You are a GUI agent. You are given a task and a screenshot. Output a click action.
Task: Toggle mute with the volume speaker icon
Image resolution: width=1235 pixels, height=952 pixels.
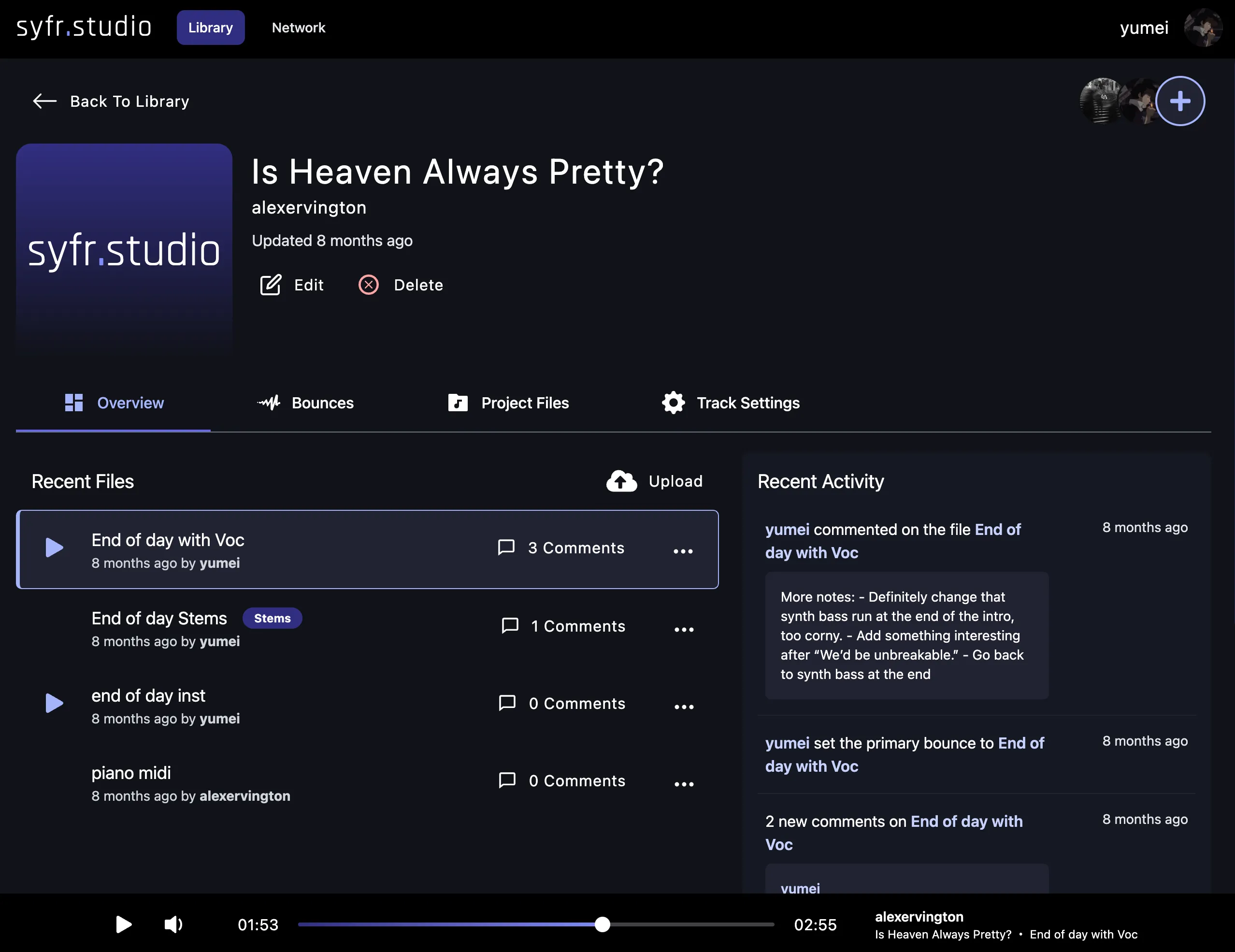point(173,924)
